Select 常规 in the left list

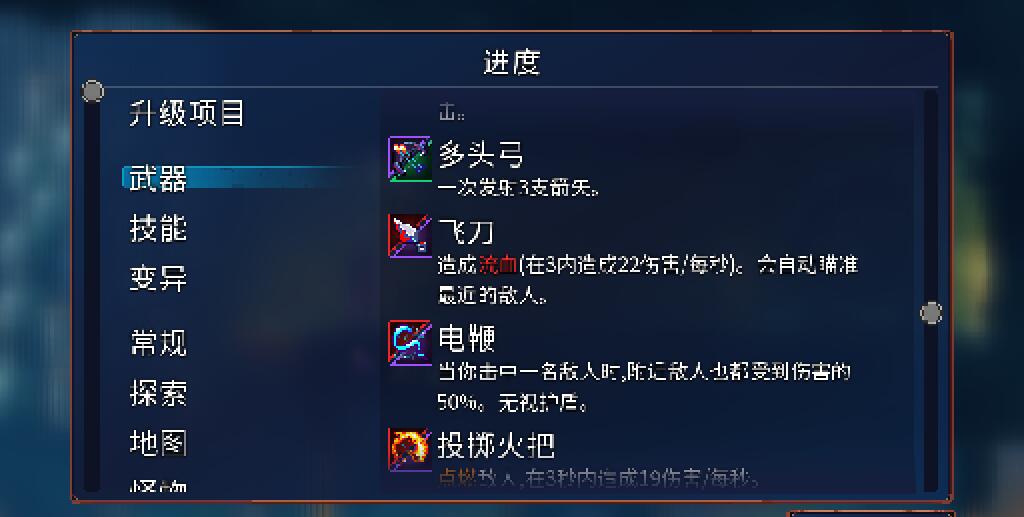pos(158,343)
